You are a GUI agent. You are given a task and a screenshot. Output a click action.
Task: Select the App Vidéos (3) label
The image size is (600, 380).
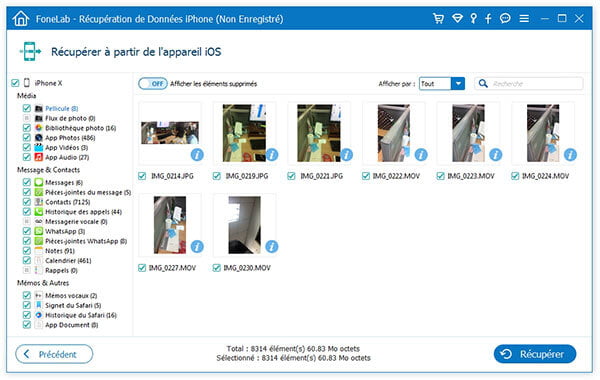pos(67,147)
